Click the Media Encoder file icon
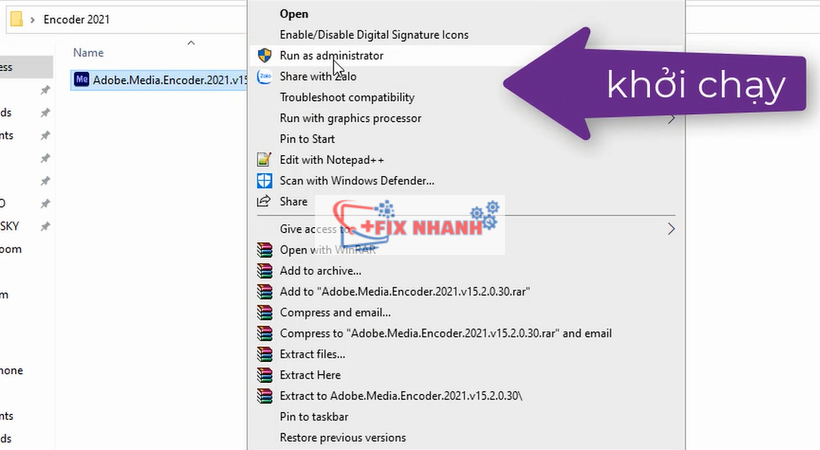820x450 pixels. click(82, 80)
